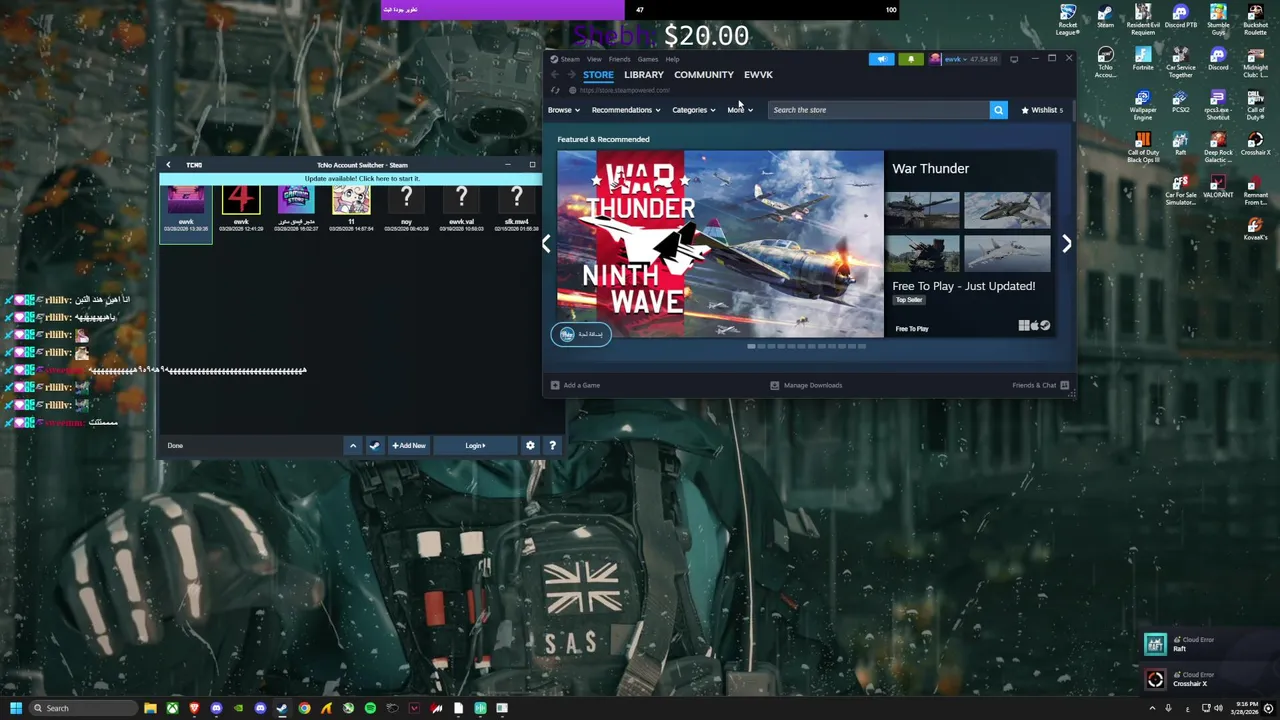This screenshot has height=720, width=1280.
Task: Select slk.mw4 account in TcNo Switcher
Action: pos(516,209)
